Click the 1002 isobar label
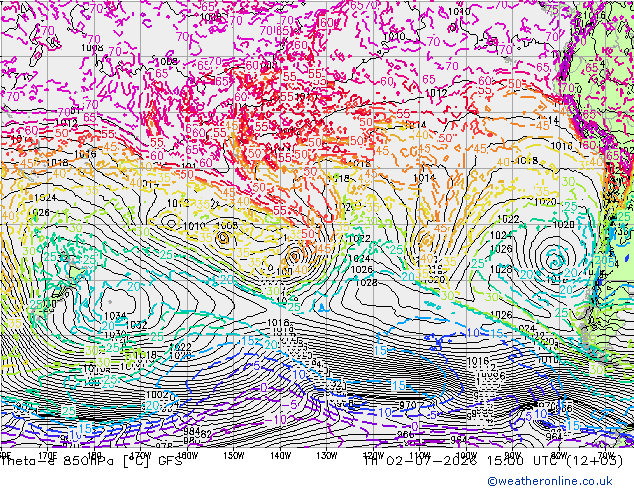 pyautogui.click(x=156, y=394)
